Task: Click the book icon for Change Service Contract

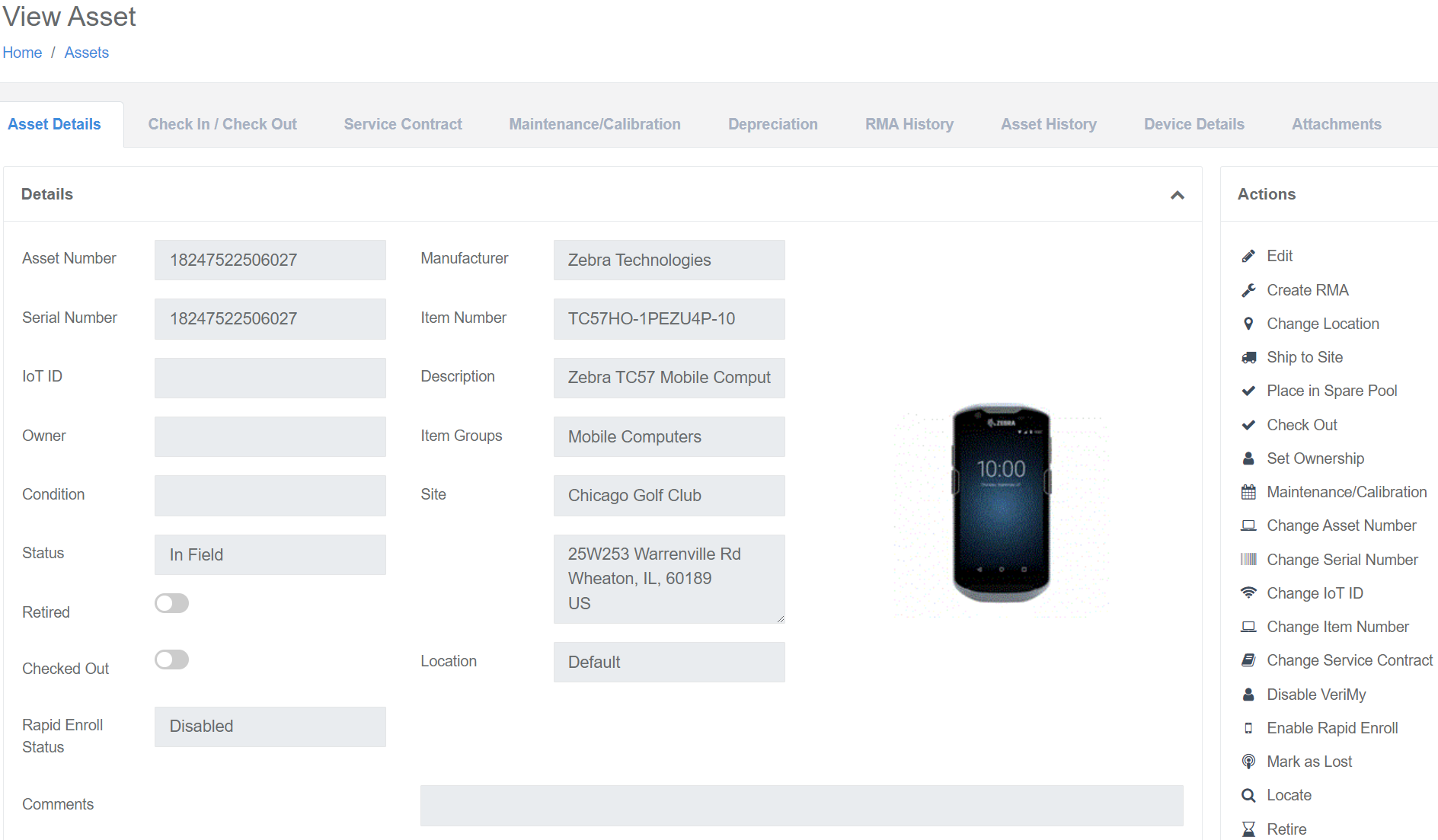Action: pos(1248,660)
